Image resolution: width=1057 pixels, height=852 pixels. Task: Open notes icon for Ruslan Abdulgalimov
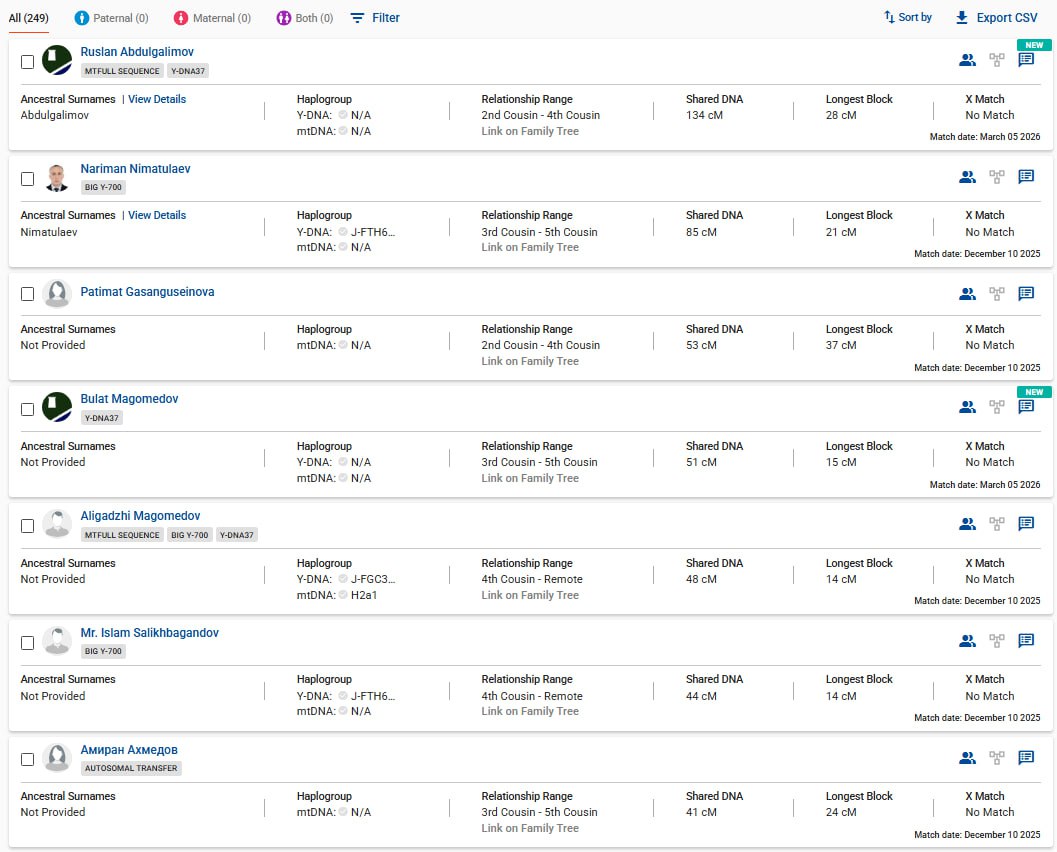[x=1026, y=60]
